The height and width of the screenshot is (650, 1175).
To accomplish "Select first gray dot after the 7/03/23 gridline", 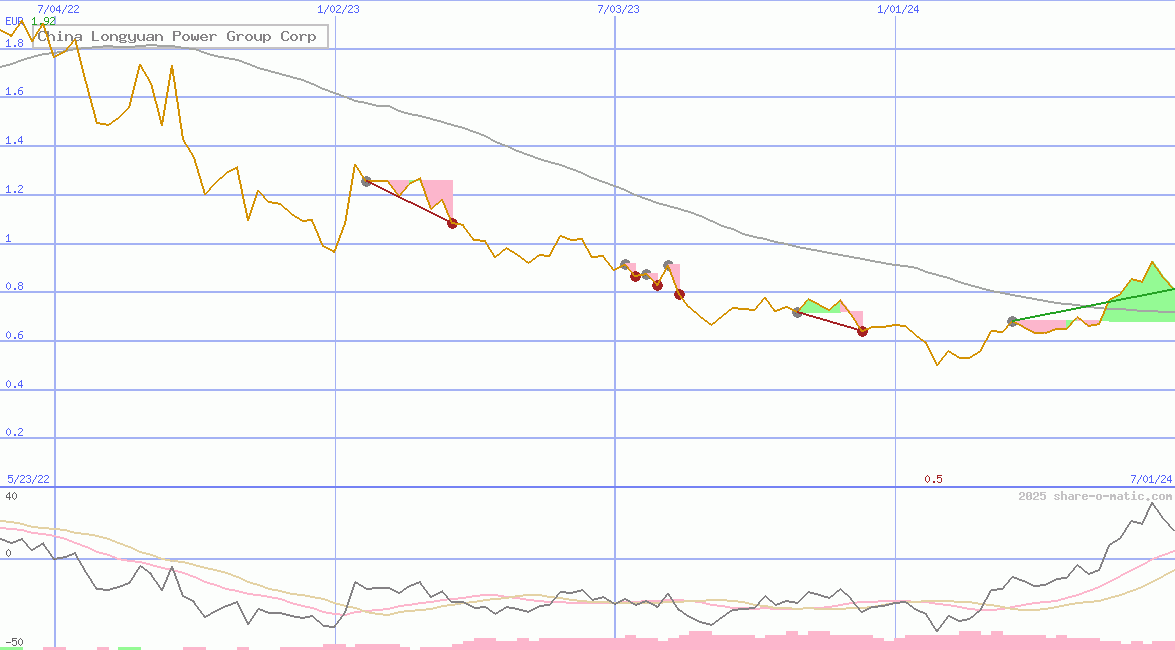I will click(x=625, y=265).
